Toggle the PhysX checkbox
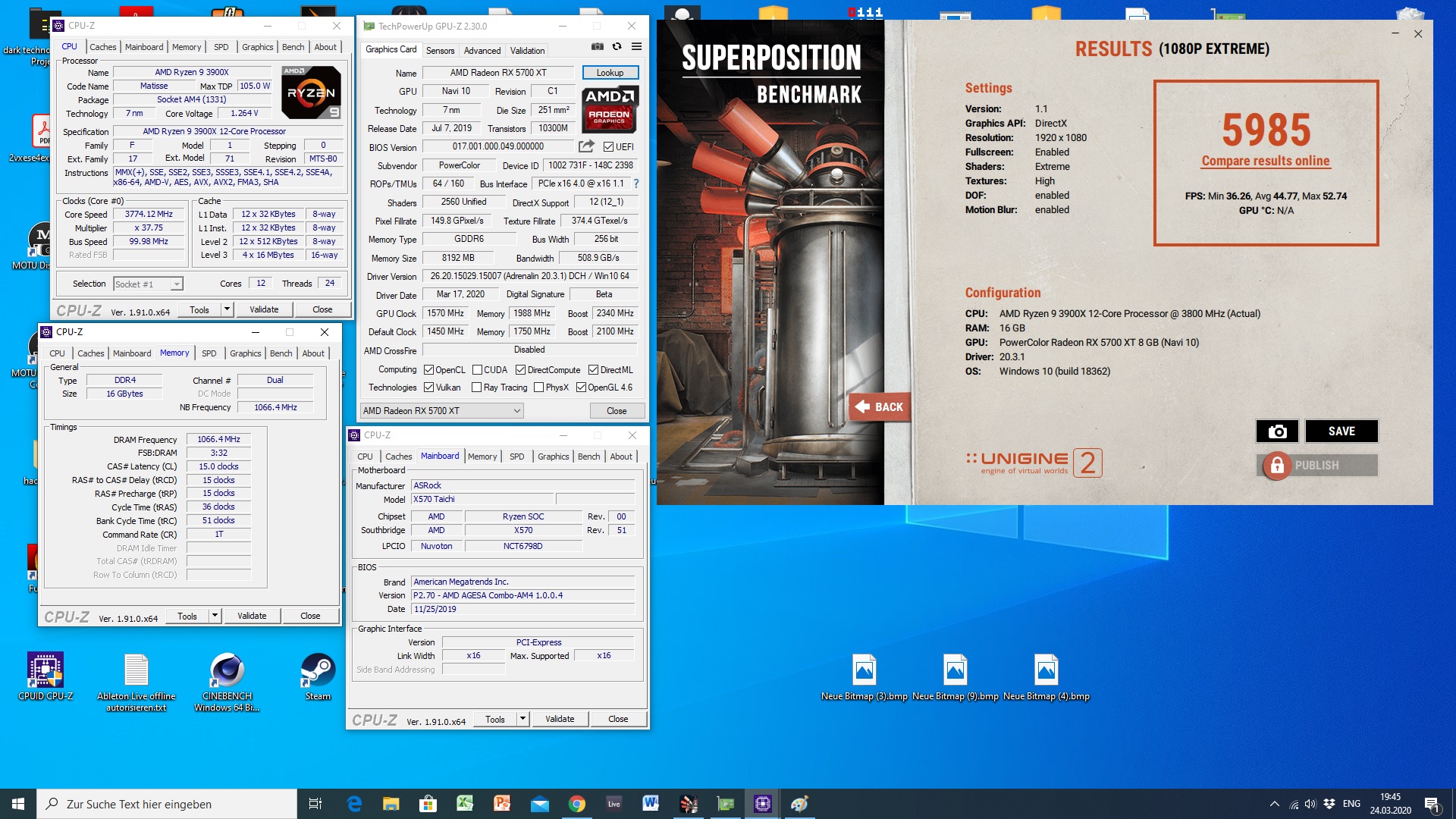Viewport: 1456px width, 819px height. 538,388
